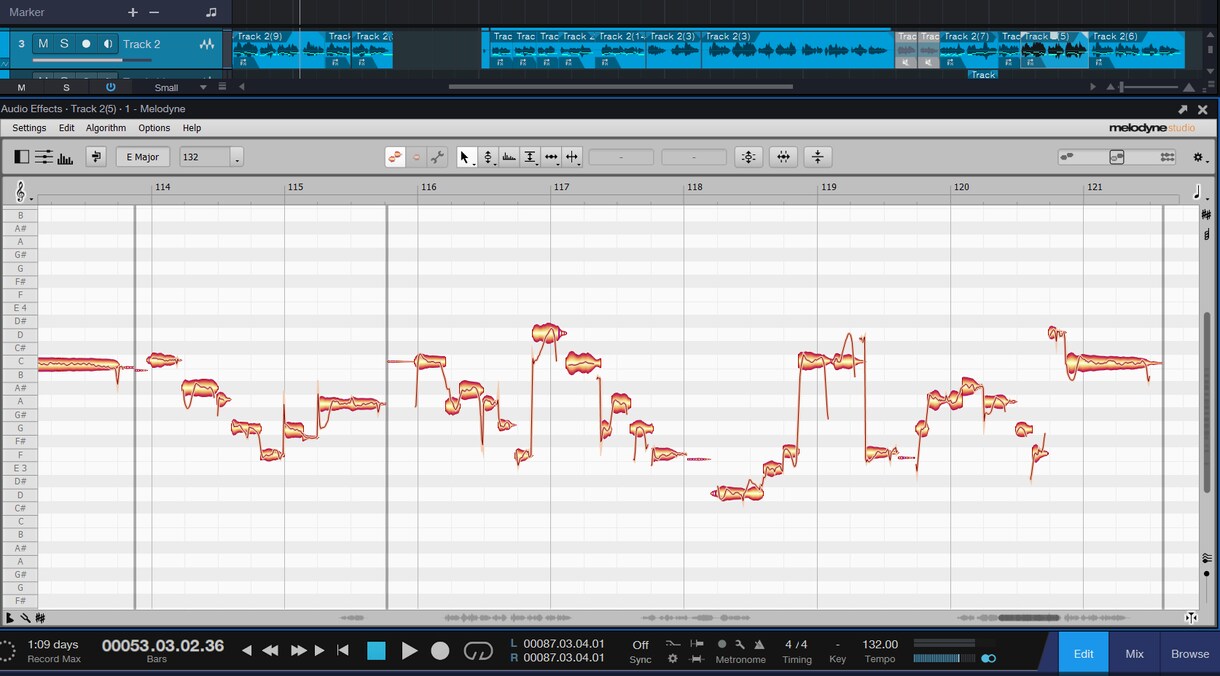Select the main arrow tool in Melodyne
Image resolution: width=1220 pixels, height=676 pixels.
click(x=465, y=157)
